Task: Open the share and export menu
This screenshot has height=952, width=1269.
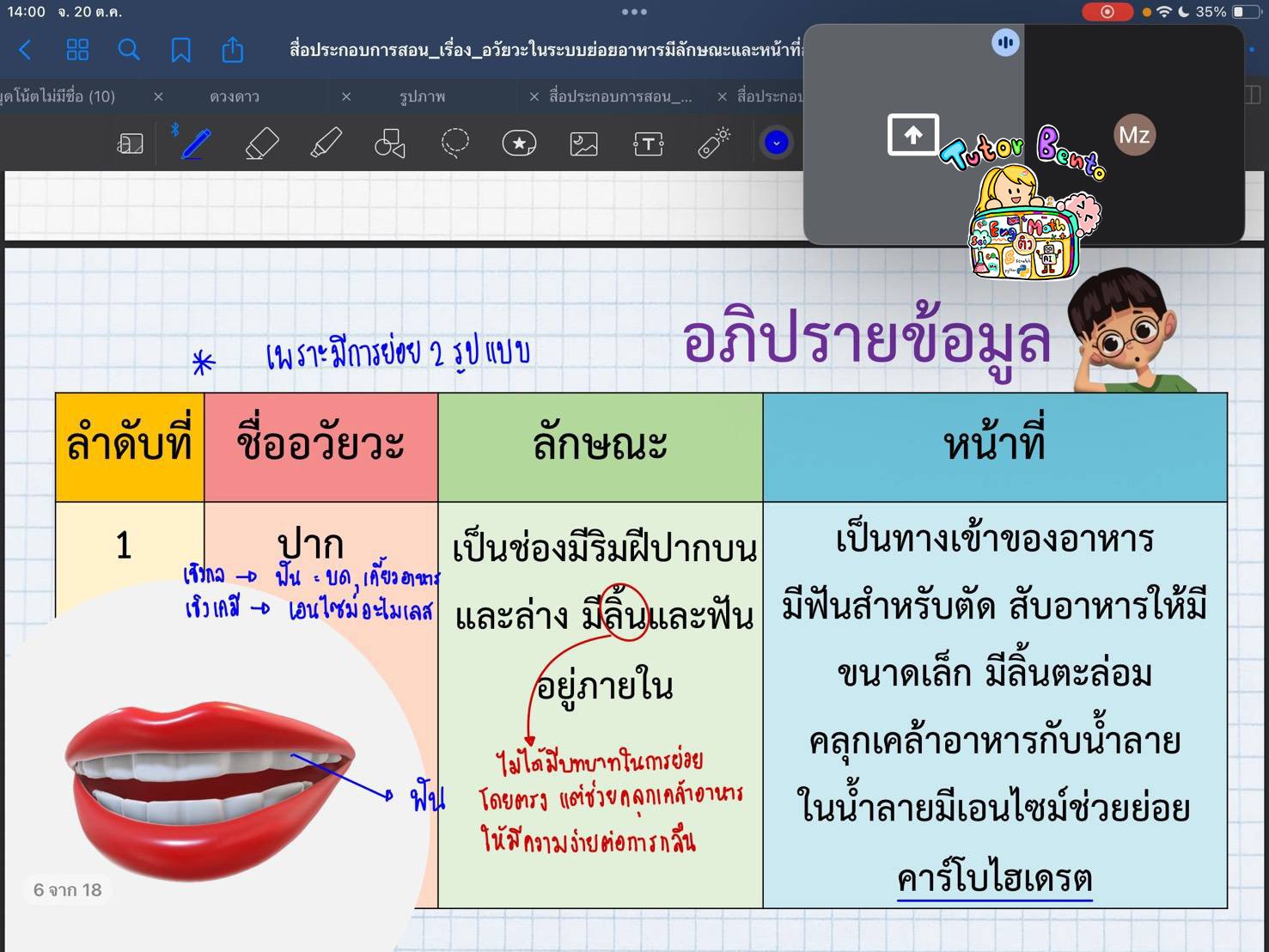Action: [x=232, y=50]
